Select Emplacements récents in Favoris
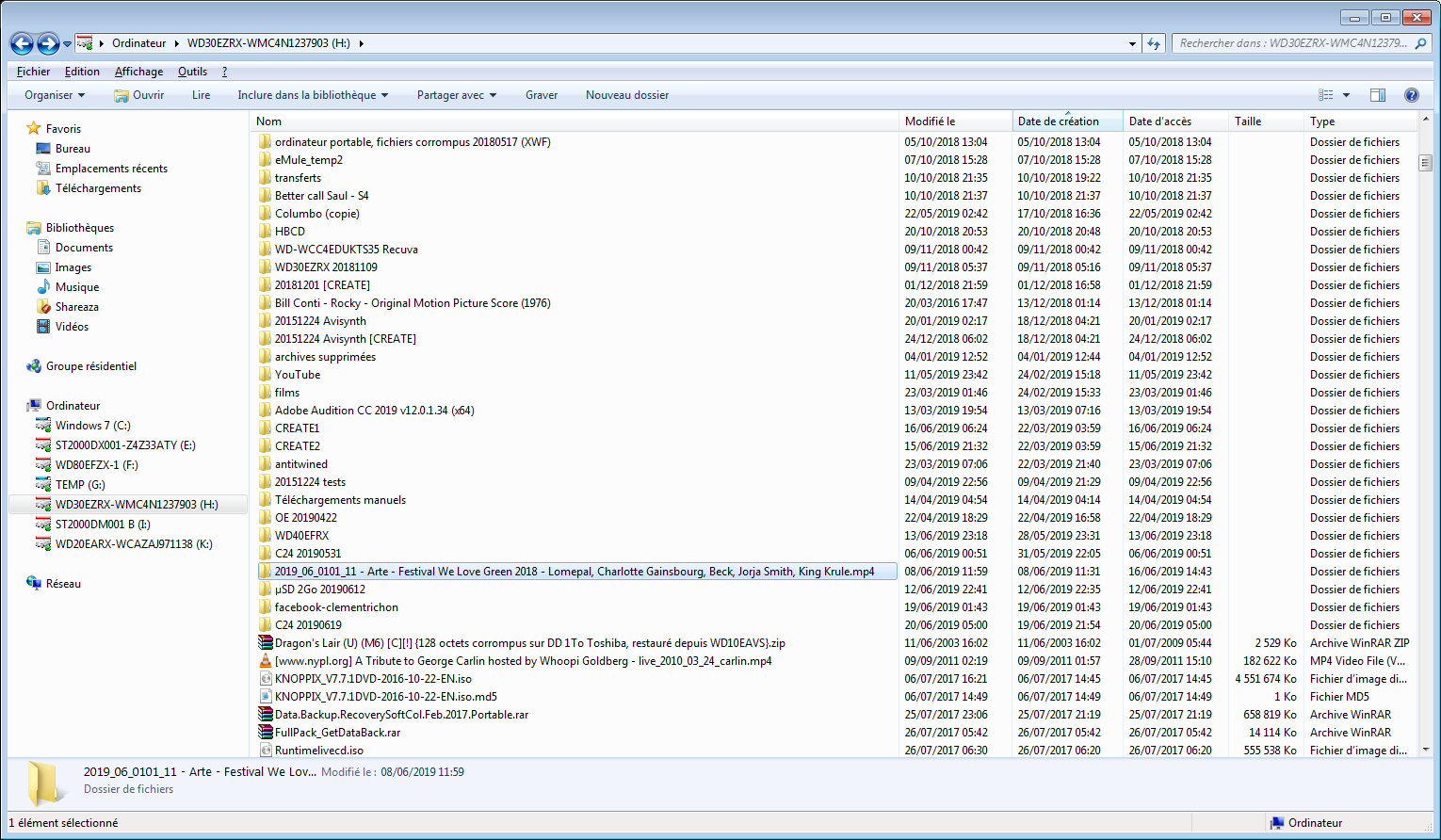The width and height of the screenshot is (1441, 840). tap(111, 169)
